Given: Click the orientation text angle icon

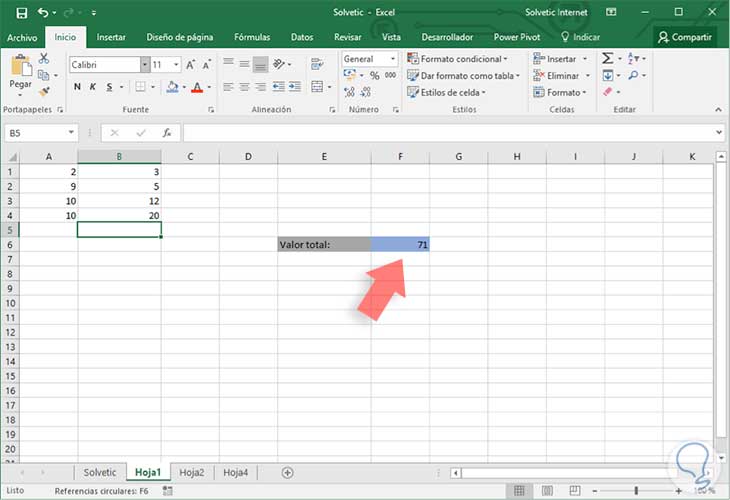Looking at the screenshot, I should pos(279,64).
